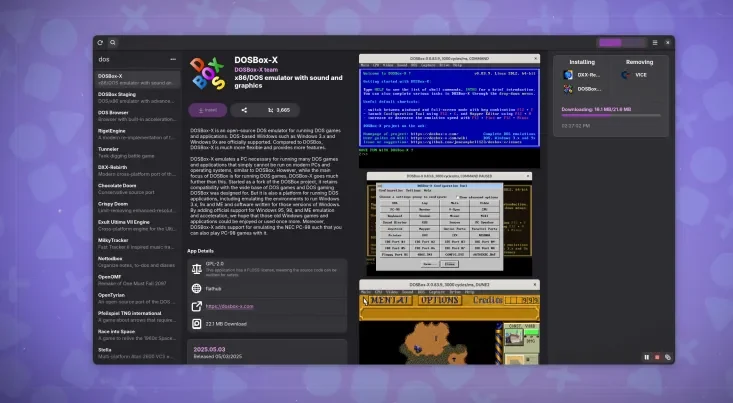Screen dimensions: 733x403
Task: Select OpenOMF in the results list
Action: coord(137,280)
